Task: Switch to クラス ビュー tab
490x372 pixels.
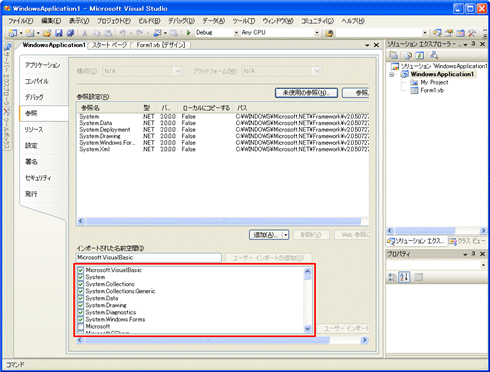Action: pyautogui.click(x=467, y=241)
